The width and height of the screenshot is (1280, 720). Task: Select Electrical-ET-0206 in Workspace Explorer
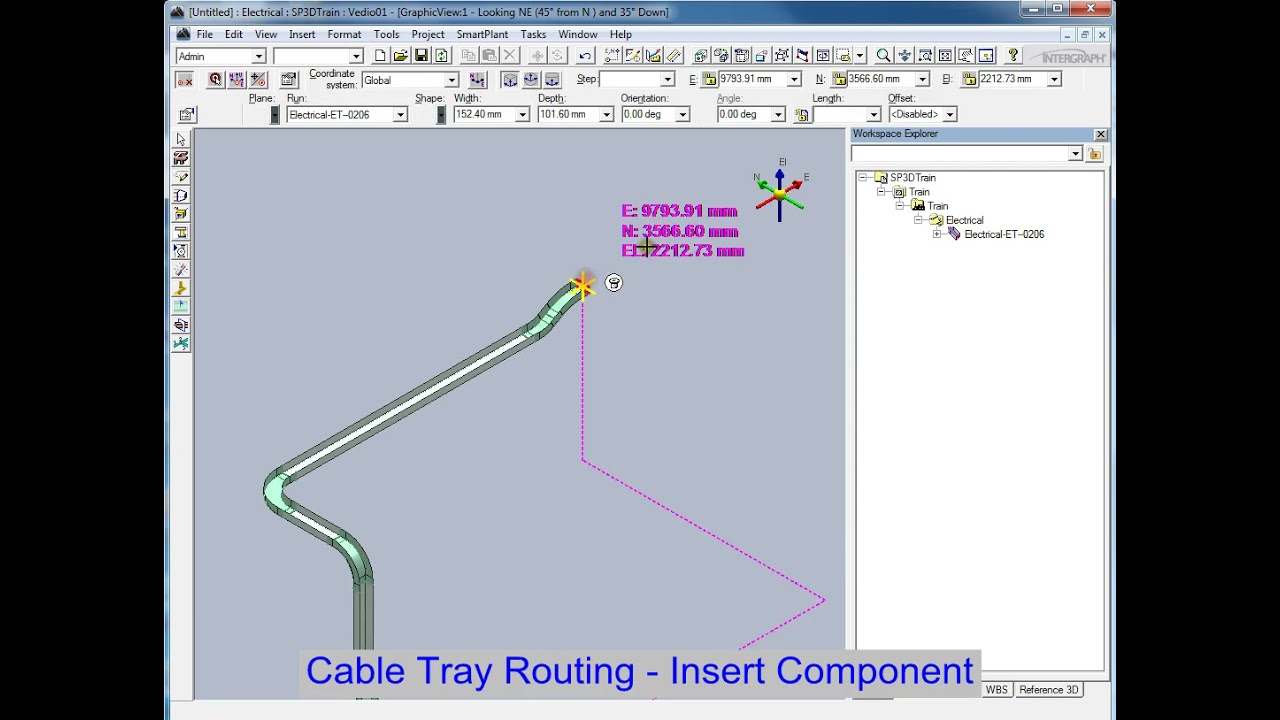pyautogui.click(x=1004, y=234)
